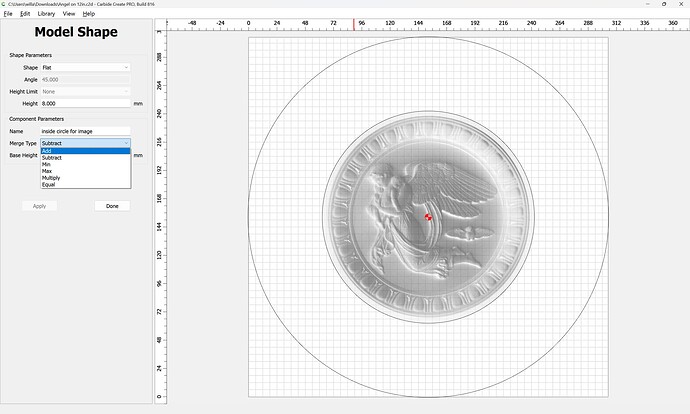Click the 'Merge Type' label
This screenshot has height=414, width=690.
point(23,143)
